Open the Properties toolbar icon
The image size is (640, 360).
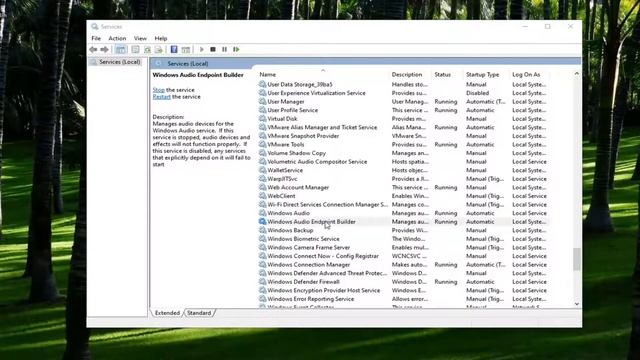tap(135, 49)
